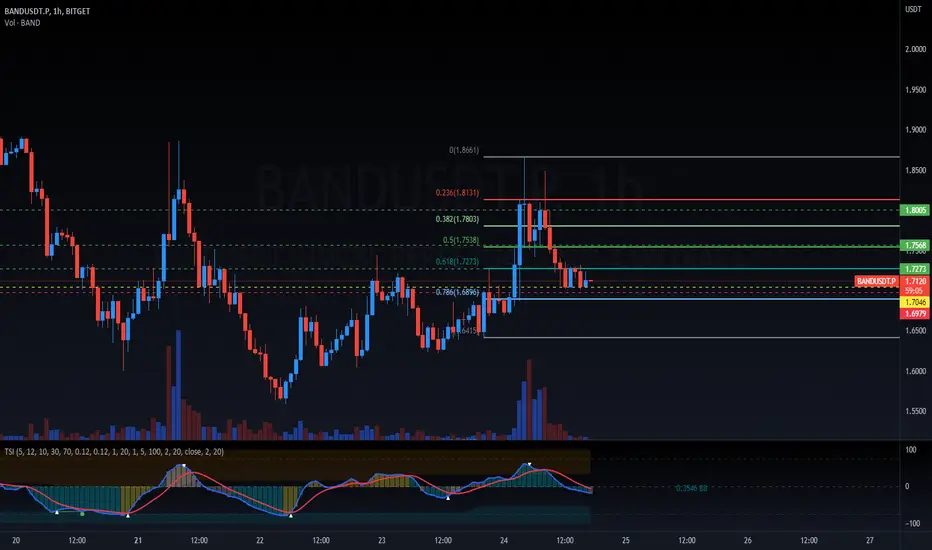Click the green 1.8005 price tag
Image resolution: width=932 pixels, height=550 pixels.
tap(915, 210)
